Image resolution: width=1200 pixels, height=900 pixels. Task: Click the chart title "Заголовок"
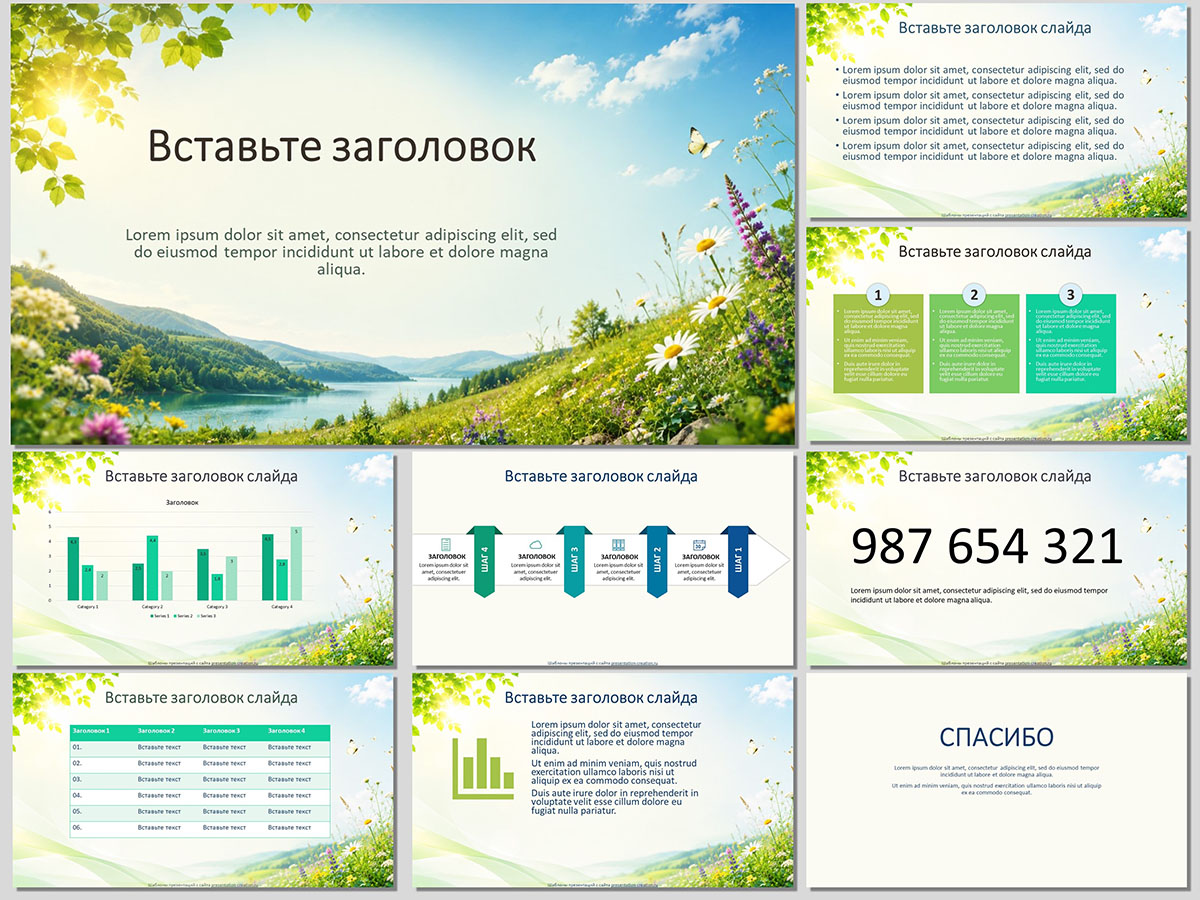click(x=182, y=502)
